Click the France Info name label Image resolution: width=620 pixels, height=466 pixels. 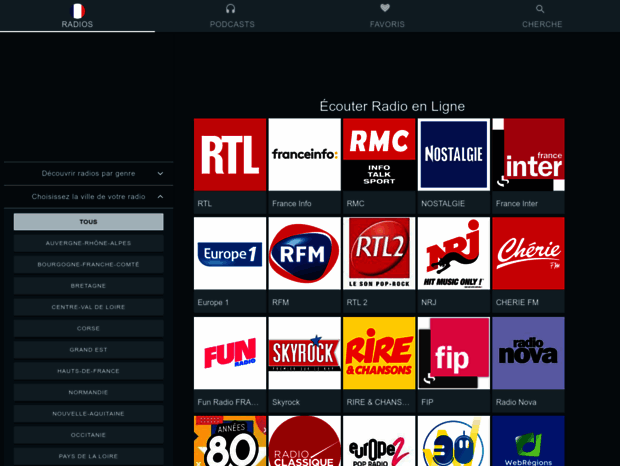[291, 204]
